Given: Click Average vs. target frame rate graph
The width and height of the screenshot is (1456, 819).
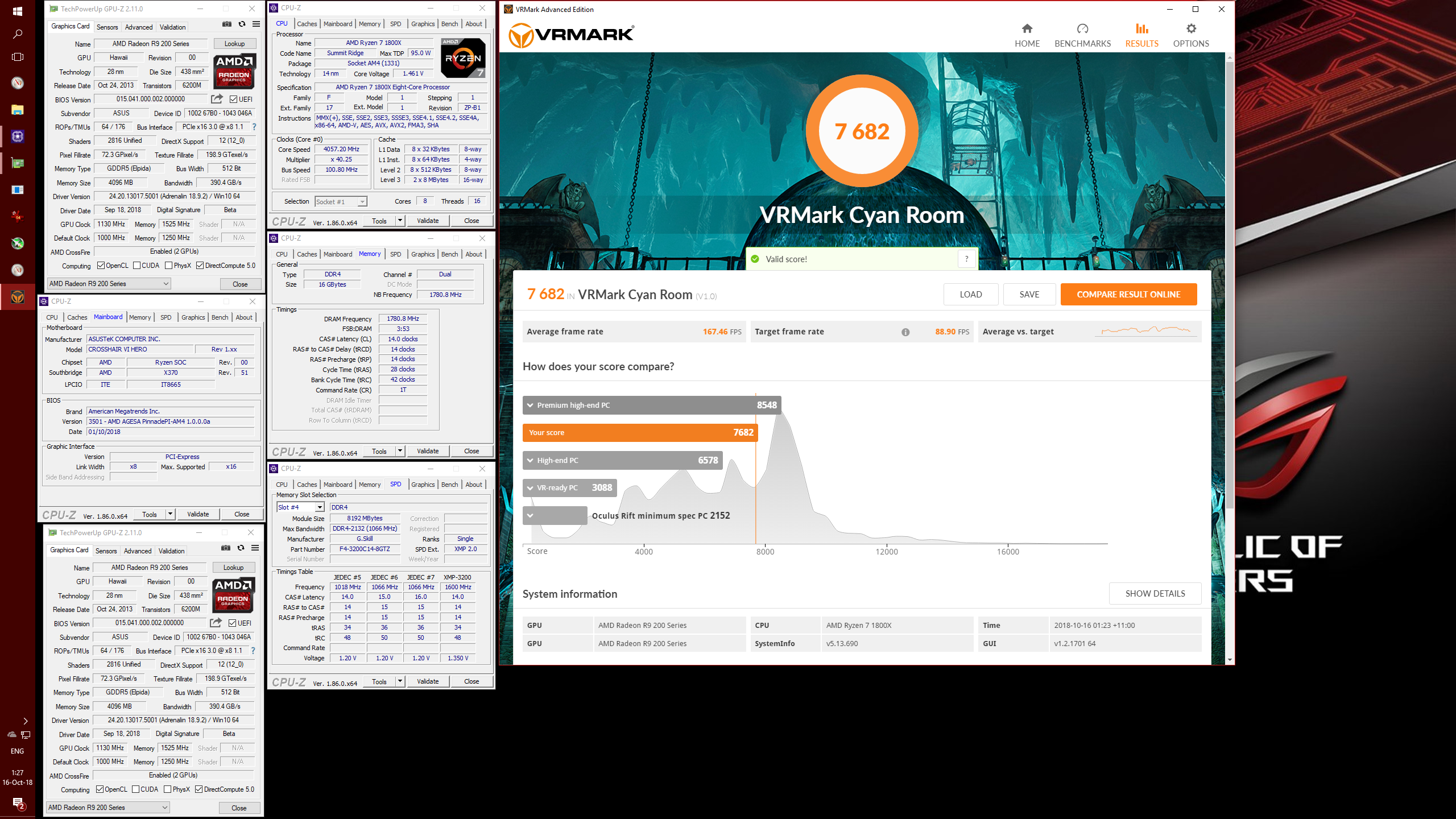Looking at the screenshot, I should click(x=1146, y=330).
